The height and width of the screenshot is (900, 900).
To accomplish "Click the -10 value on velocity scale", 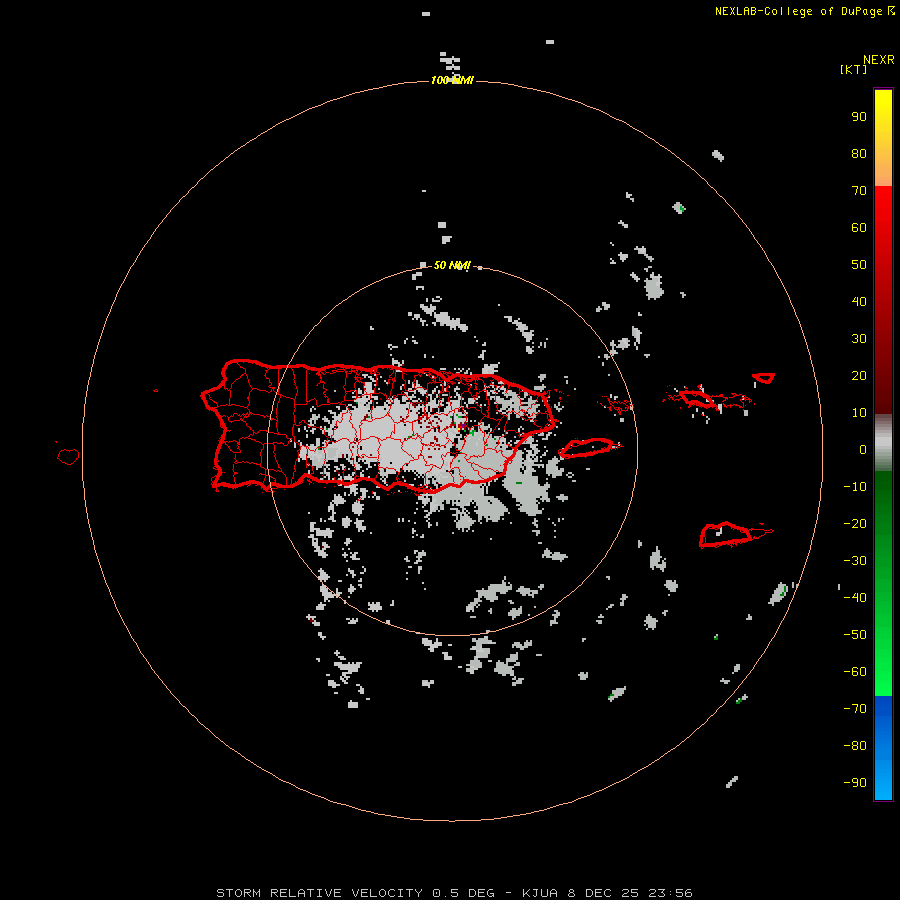I will click(x=855, y=487).
